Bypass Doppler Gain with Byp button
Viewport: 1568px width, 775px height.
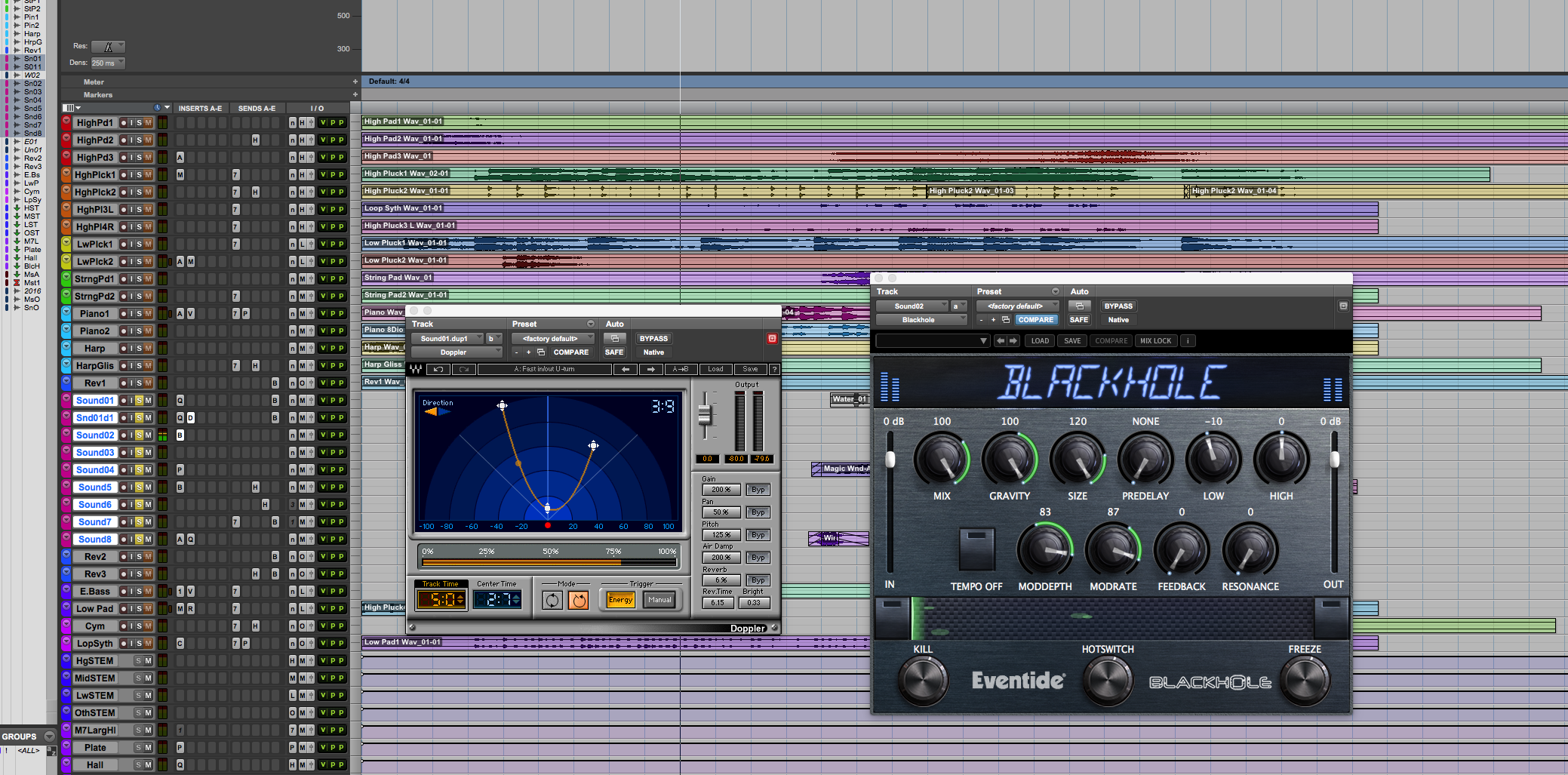[758, 490]
